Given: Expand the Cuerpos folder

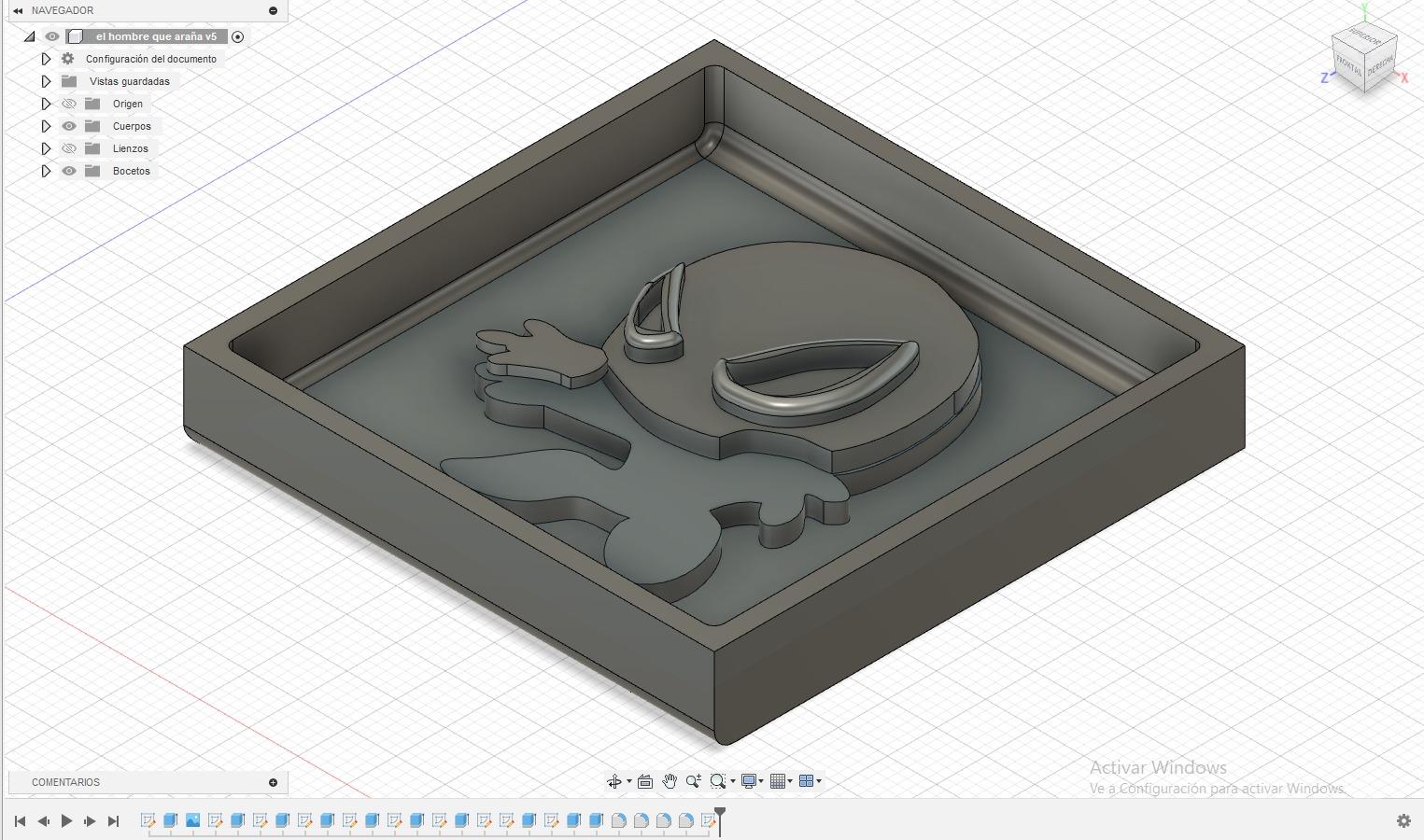Looking at the screenshot, I should pyautogui.click(x=46, y=126).
